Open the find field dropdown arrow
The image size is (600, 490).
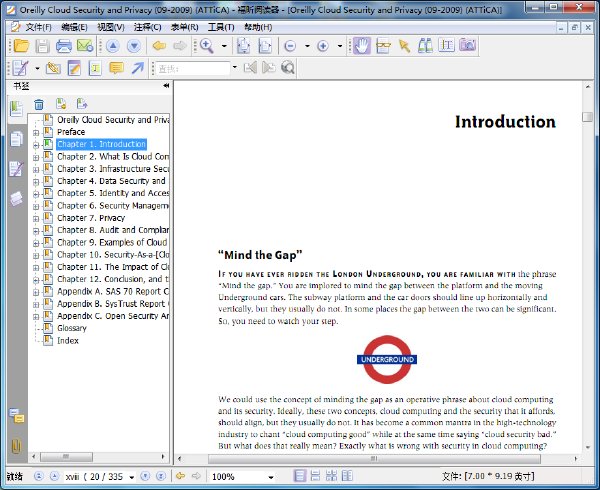pos(235,68)
